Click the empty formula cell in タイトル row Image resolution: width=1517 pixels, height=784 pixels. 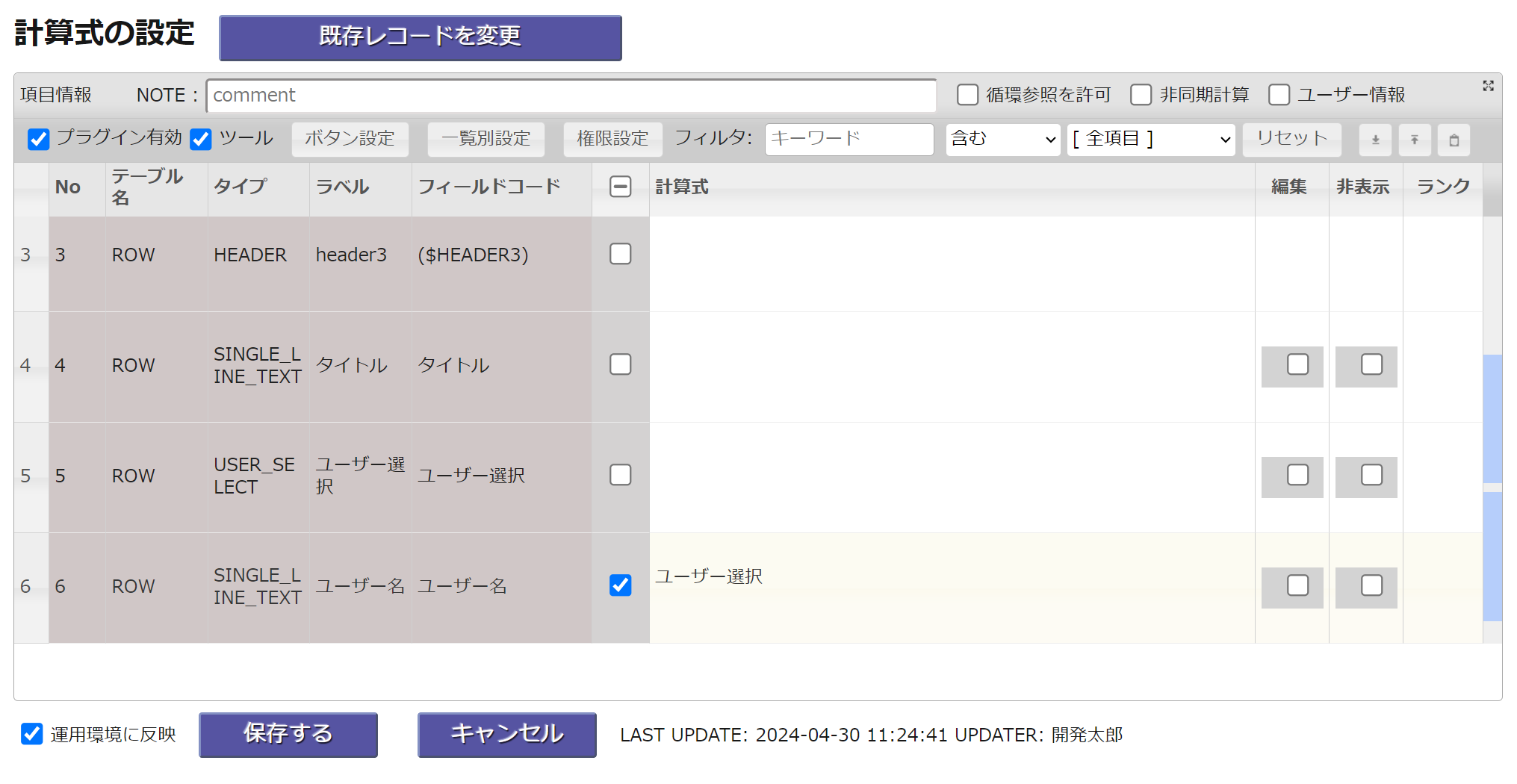(952, 367)
